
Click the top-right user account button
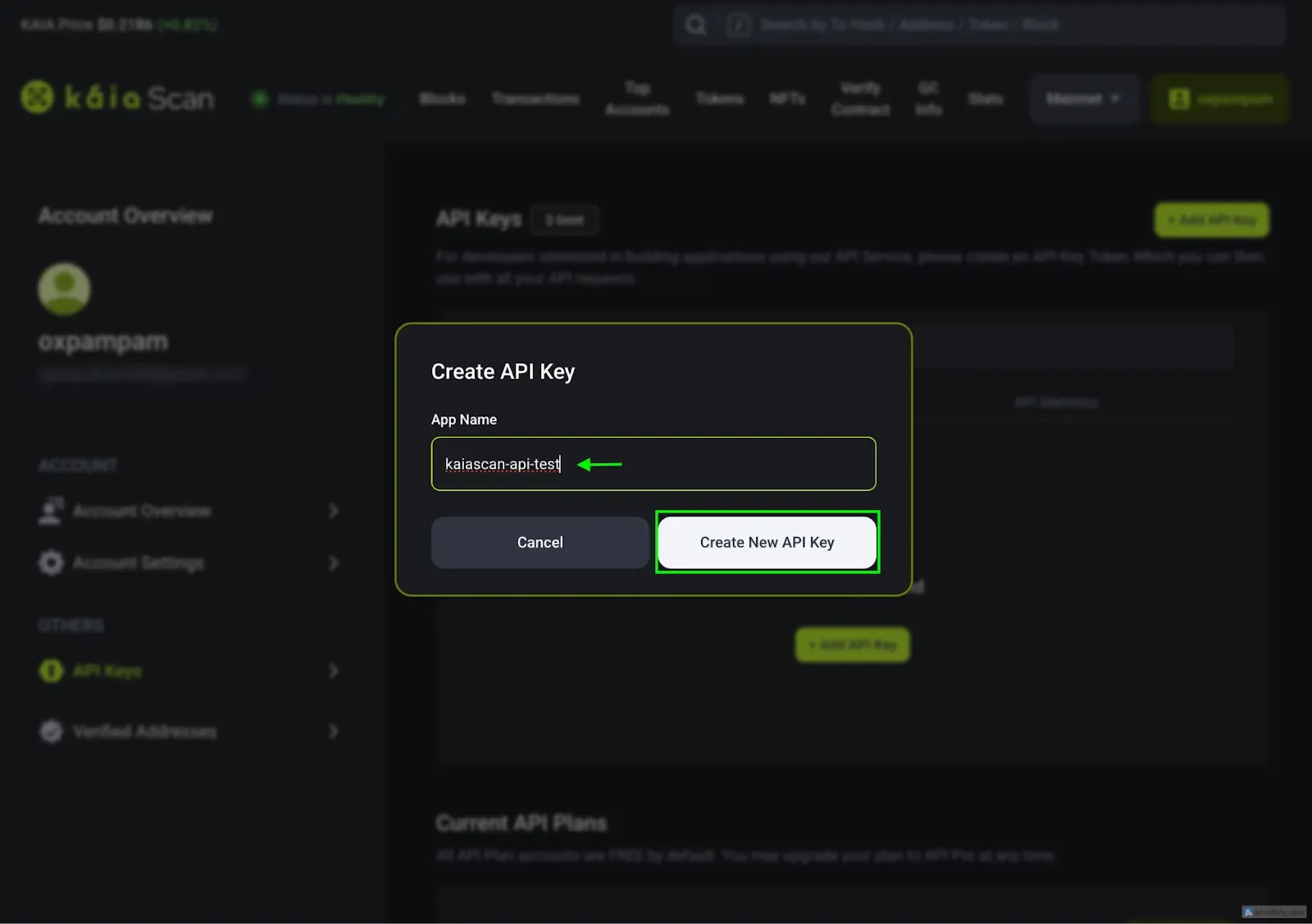pyautogui.click(x=1219, y=99)
